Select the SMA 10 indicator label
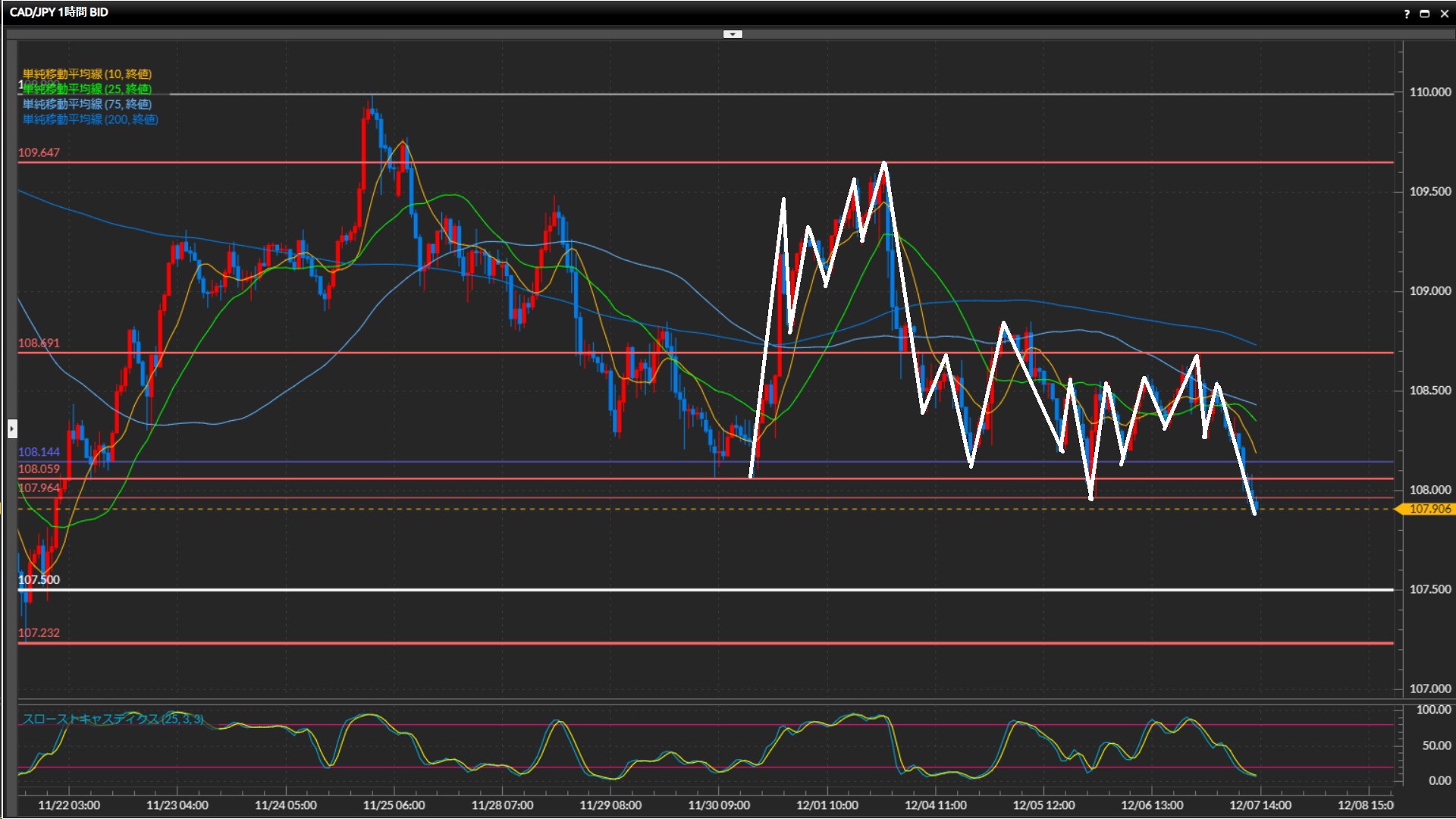 [87, 74]
